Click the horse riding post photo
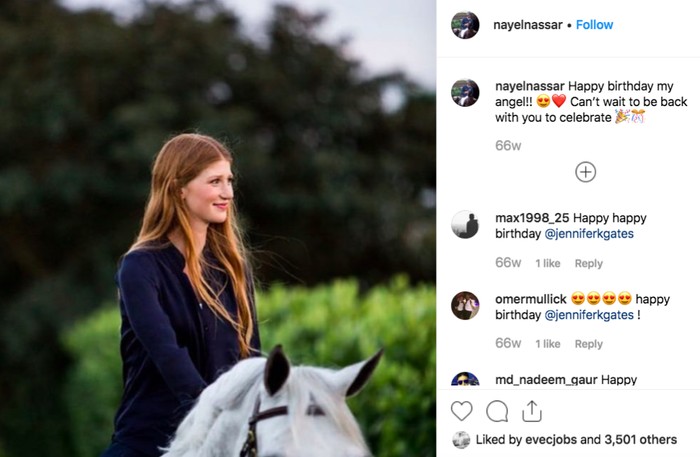This screenshot has width=700, height=457. tap(218, 228)
